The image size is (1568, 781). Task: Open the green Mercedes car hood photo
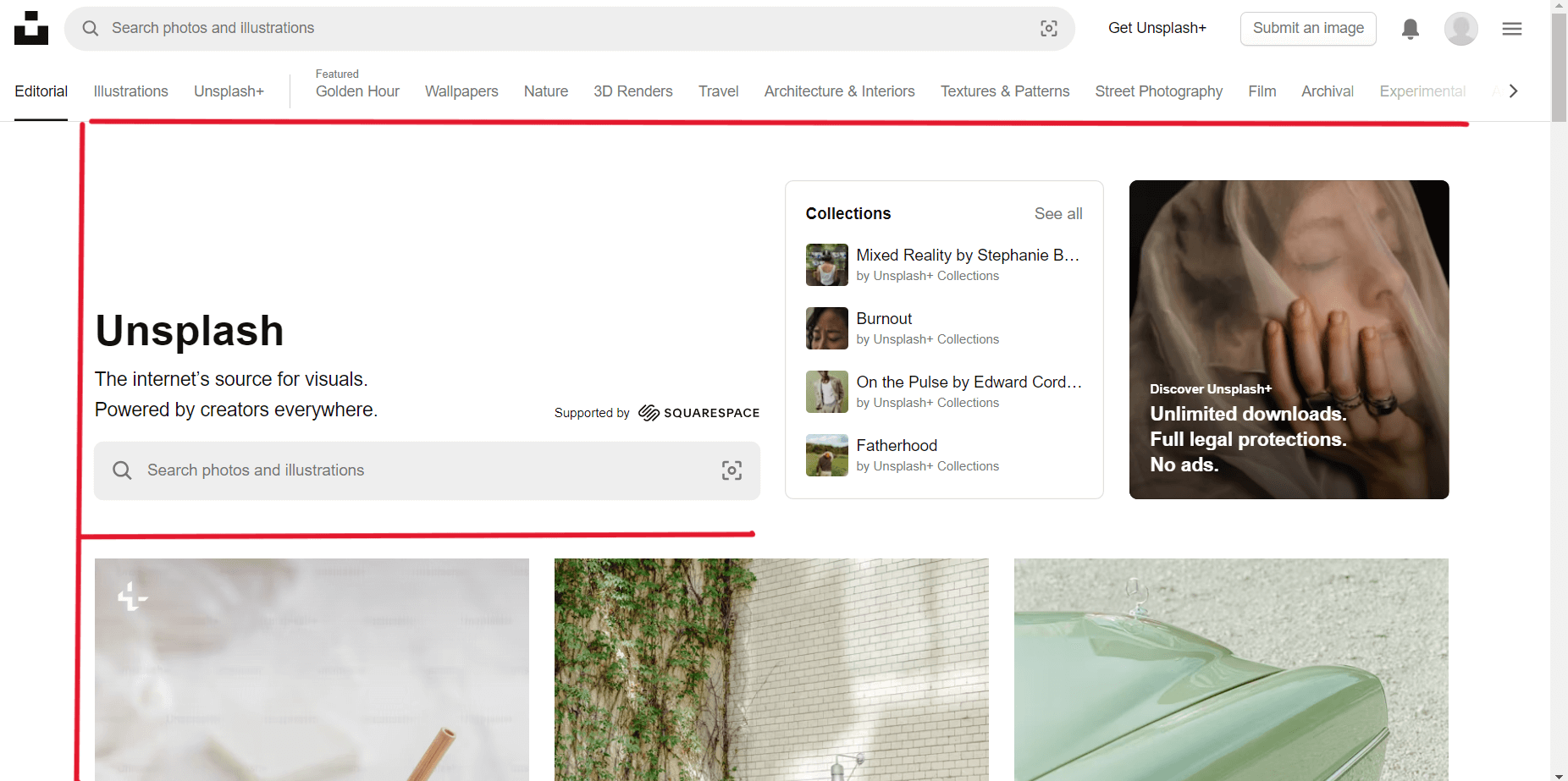[1231, 669]
